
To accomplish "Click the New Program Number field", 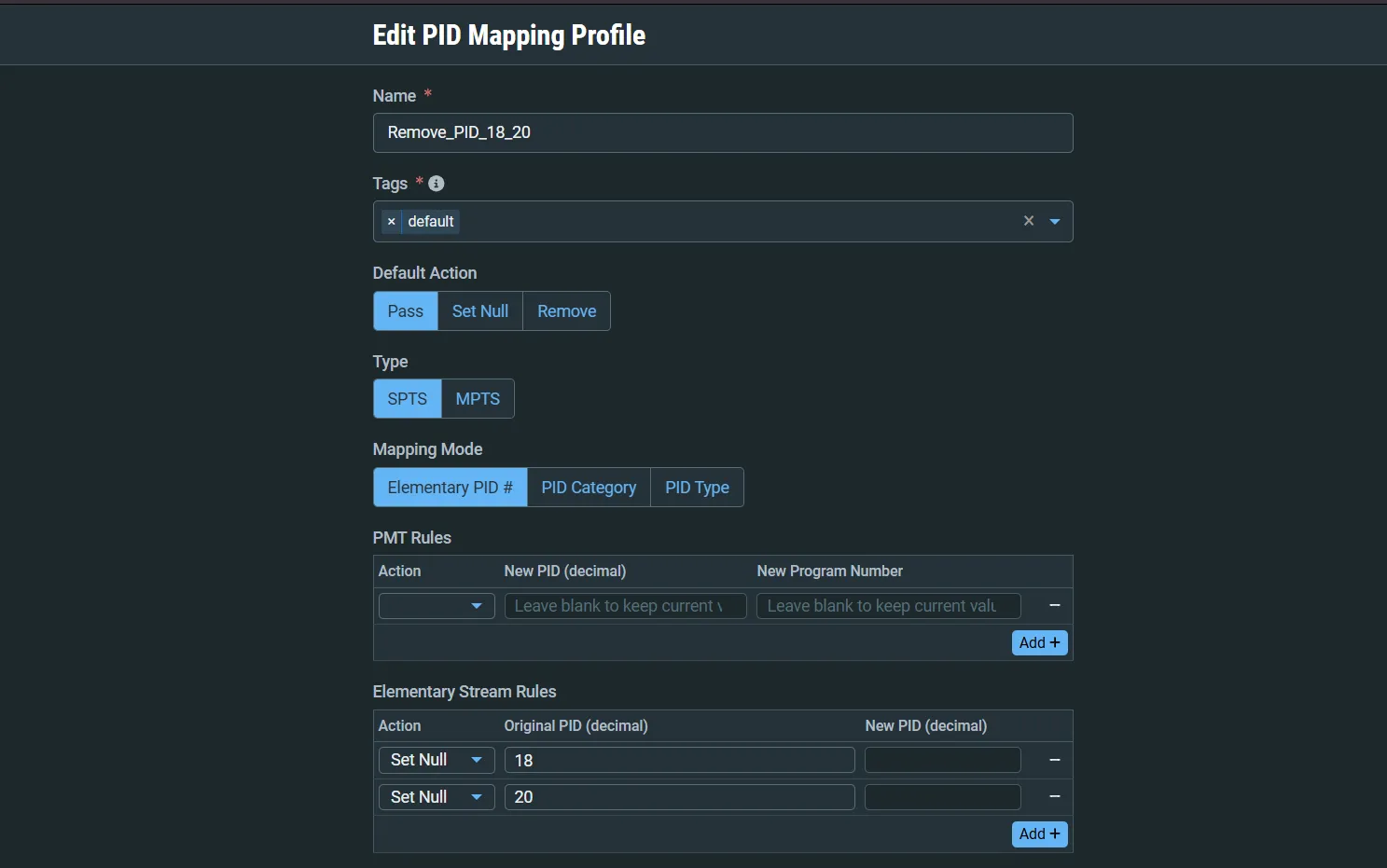I will [x=888, y=606].
